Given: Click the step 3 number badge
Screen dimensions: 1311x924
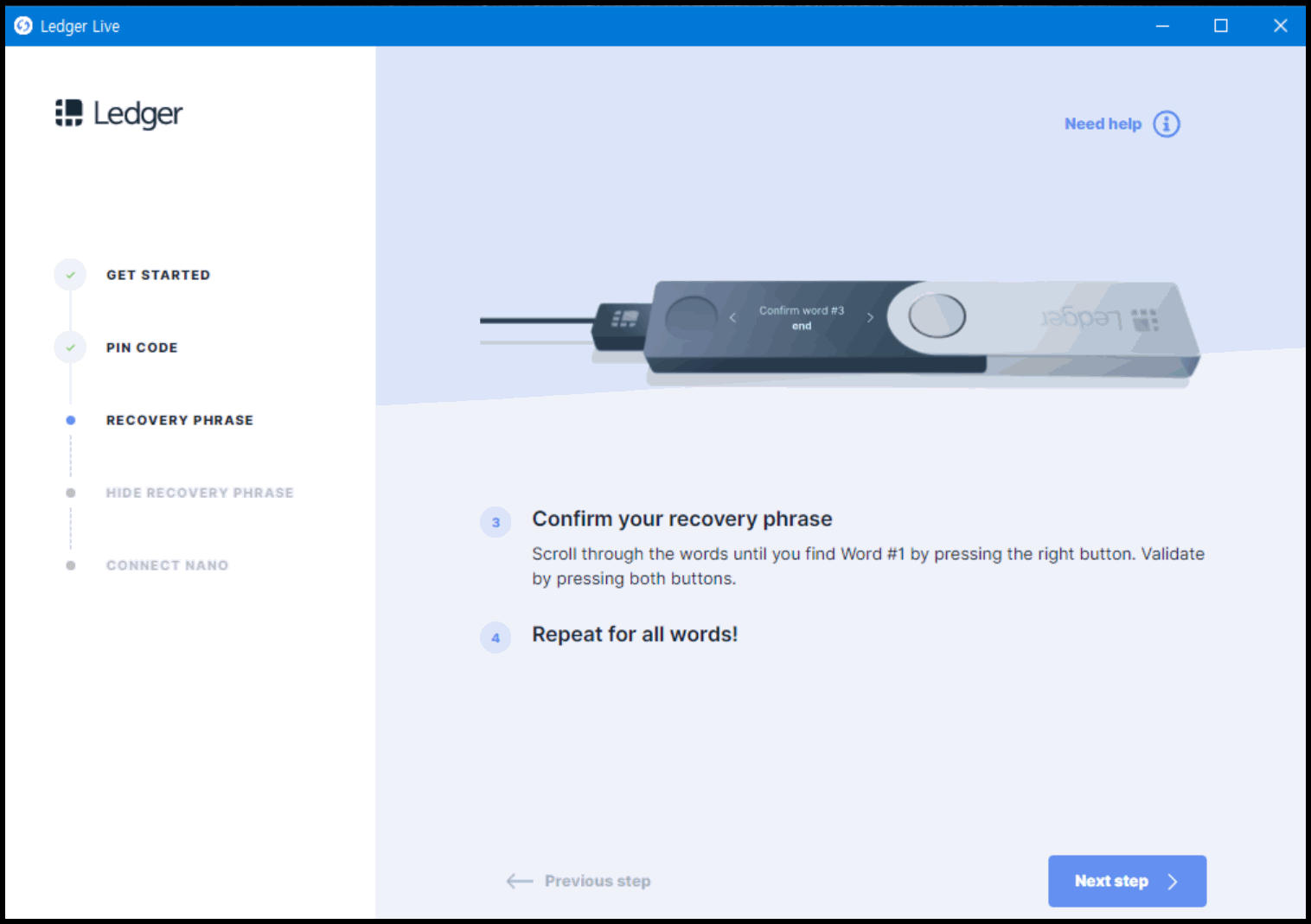Looking at the screenshot, I should click(x=496, y=522).
